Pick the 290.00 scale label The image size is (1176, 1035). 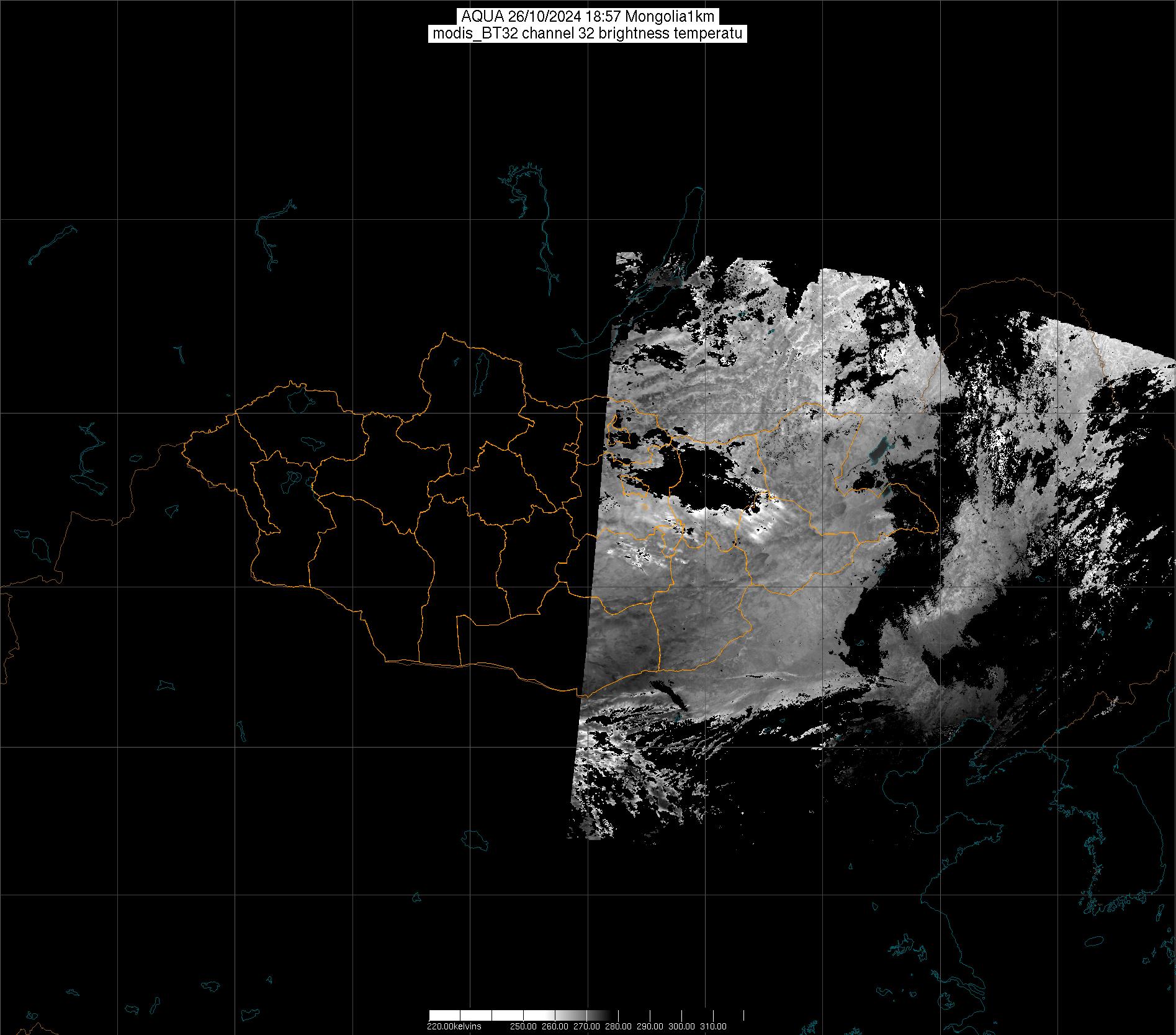[650, 1026]
